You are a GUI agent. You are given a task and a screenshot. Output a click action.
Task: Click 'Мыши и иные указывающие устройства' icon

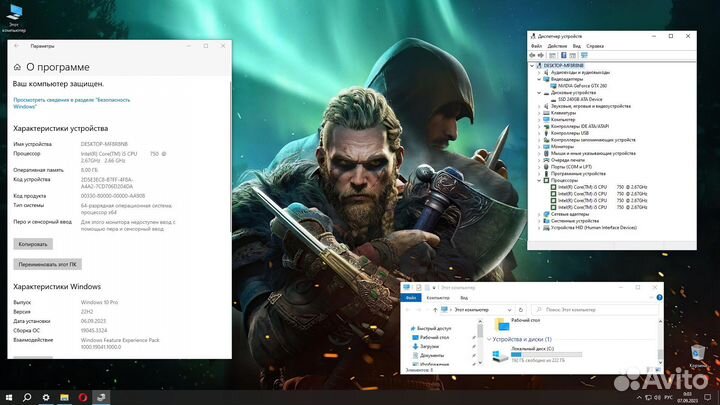(x=546, y=153)
